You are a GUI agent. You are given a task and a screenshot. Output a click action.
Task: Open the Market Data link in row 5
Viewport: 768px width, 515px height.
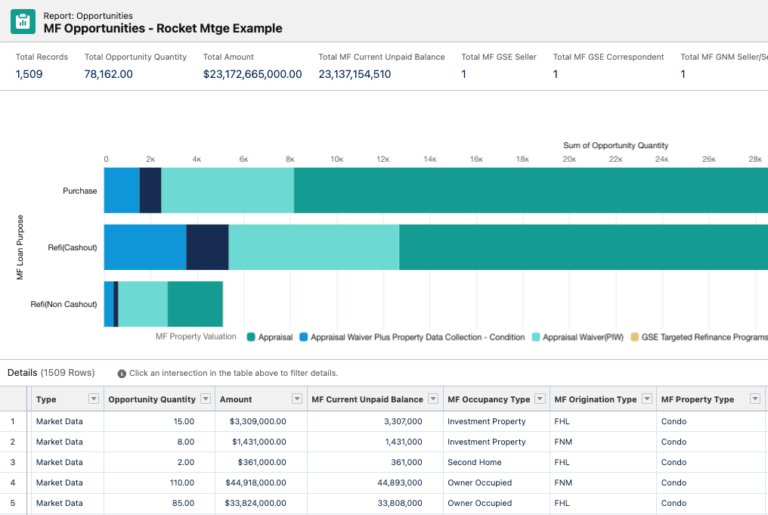click(x=59, y=503)
